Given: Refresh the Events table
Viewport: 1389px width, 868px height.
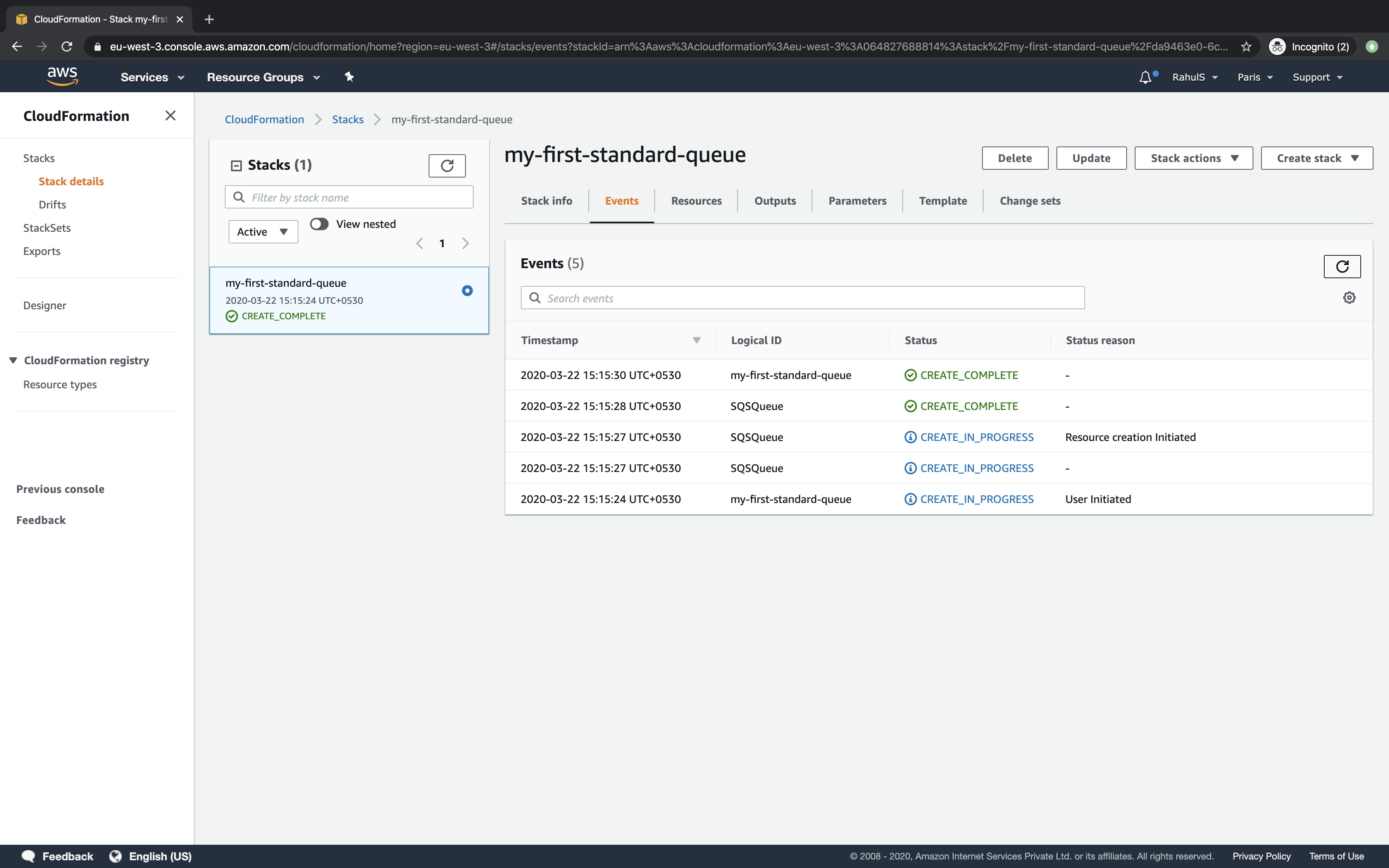Looking at the screenshot, I should coord(1342,266).
